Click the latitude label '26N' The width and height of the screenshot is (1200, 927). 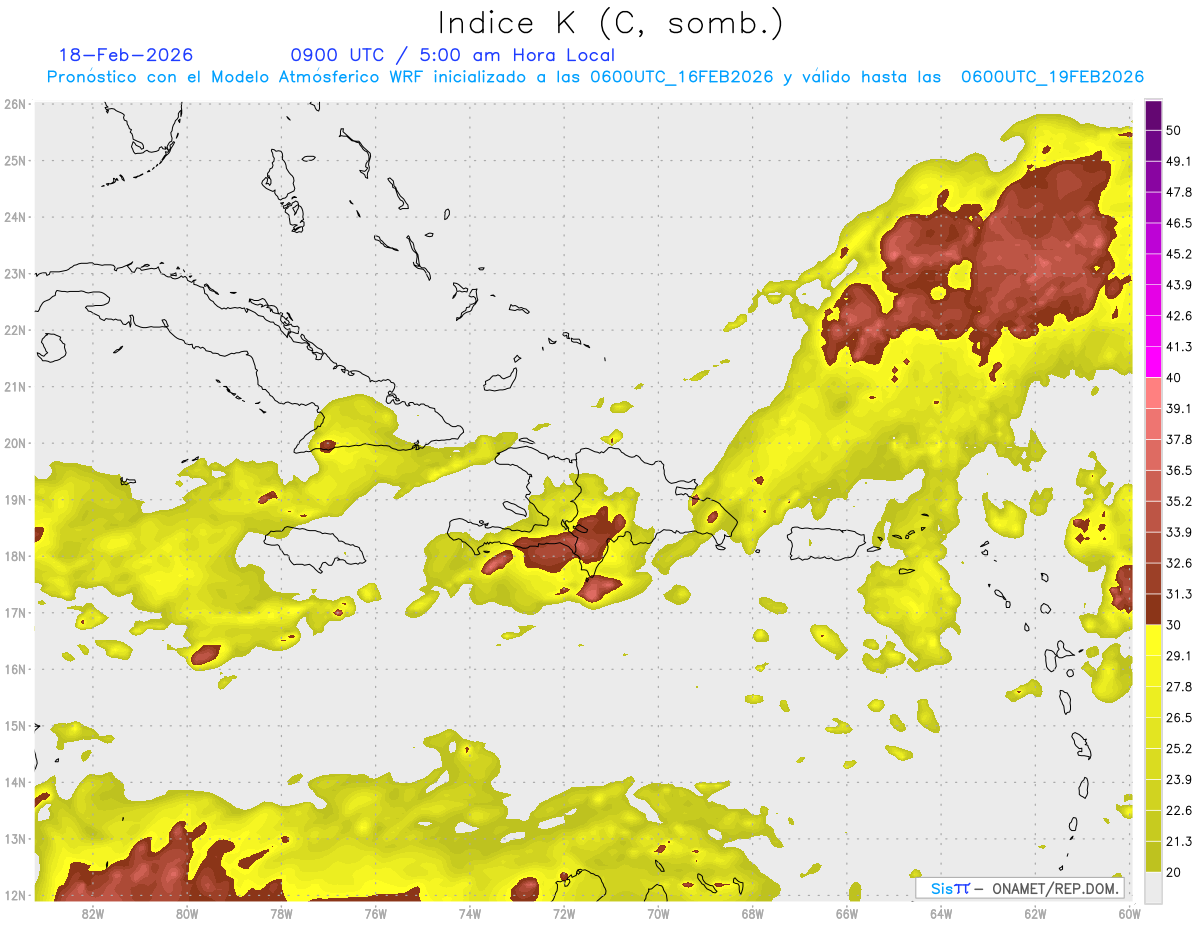15,104
